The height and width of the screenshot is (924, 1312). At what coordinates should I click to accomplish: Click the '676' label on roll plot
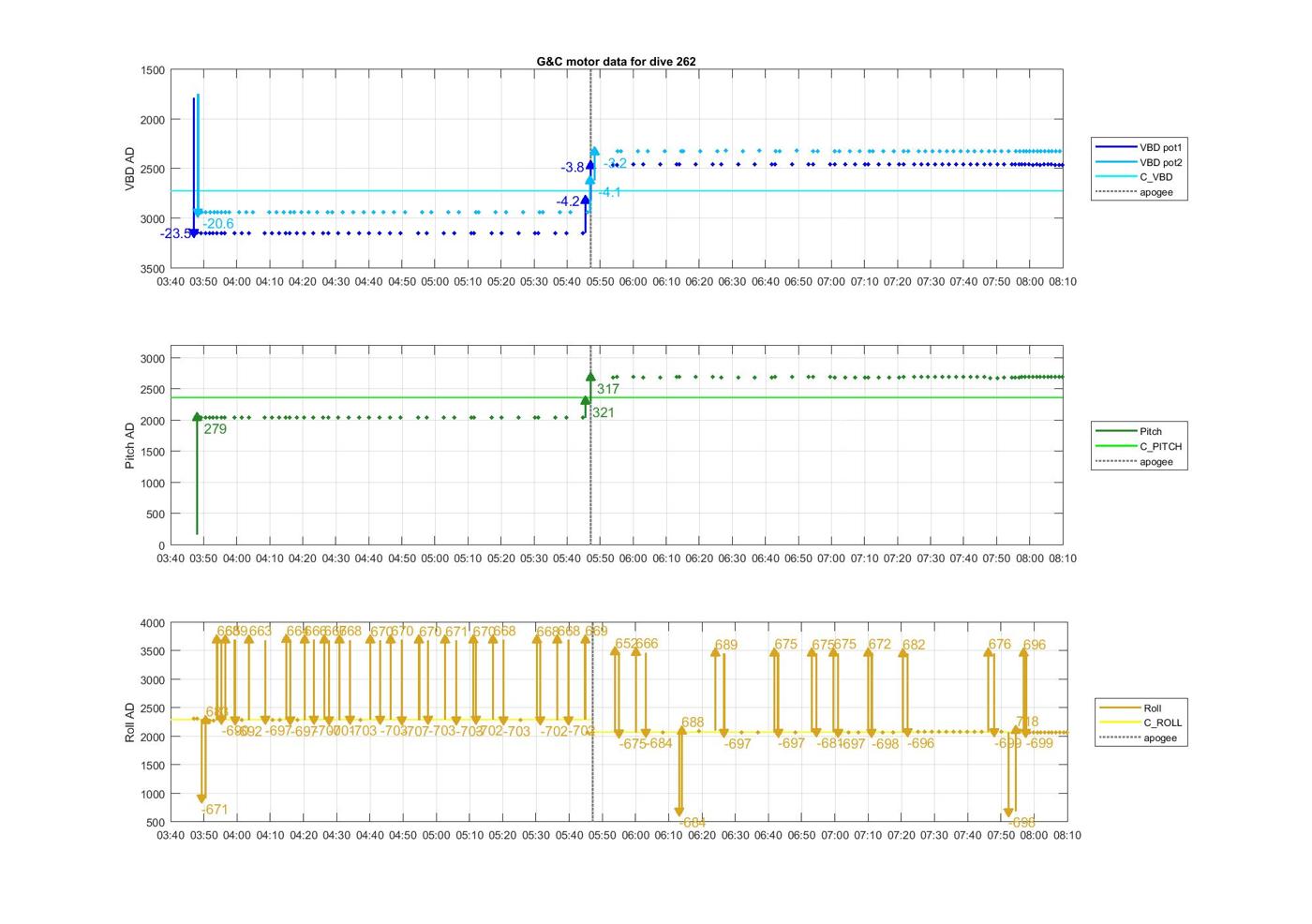point(1000,644)
